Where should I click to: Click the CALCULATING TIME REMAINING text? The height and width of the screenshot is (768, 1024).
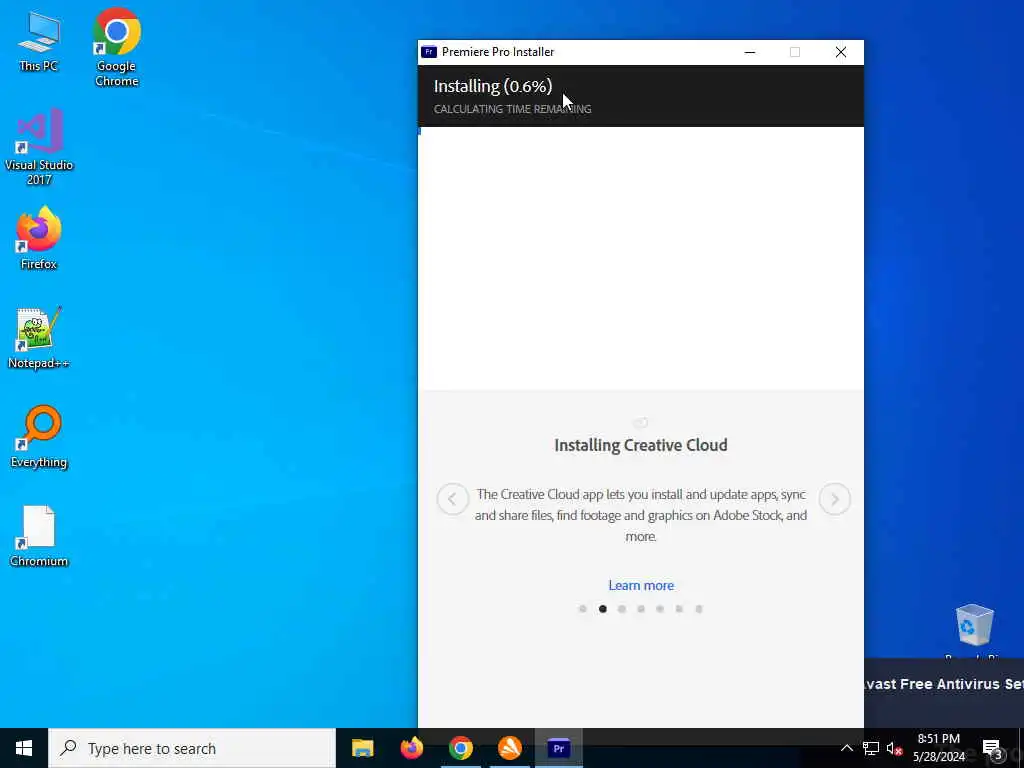pos(513,109)
